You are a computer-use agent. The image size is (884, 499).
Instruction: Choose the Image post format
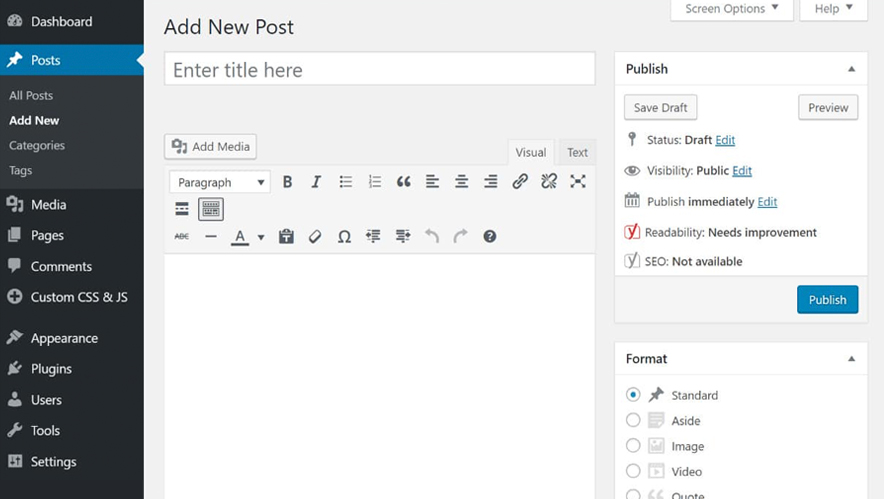click(x=633, y=446)
